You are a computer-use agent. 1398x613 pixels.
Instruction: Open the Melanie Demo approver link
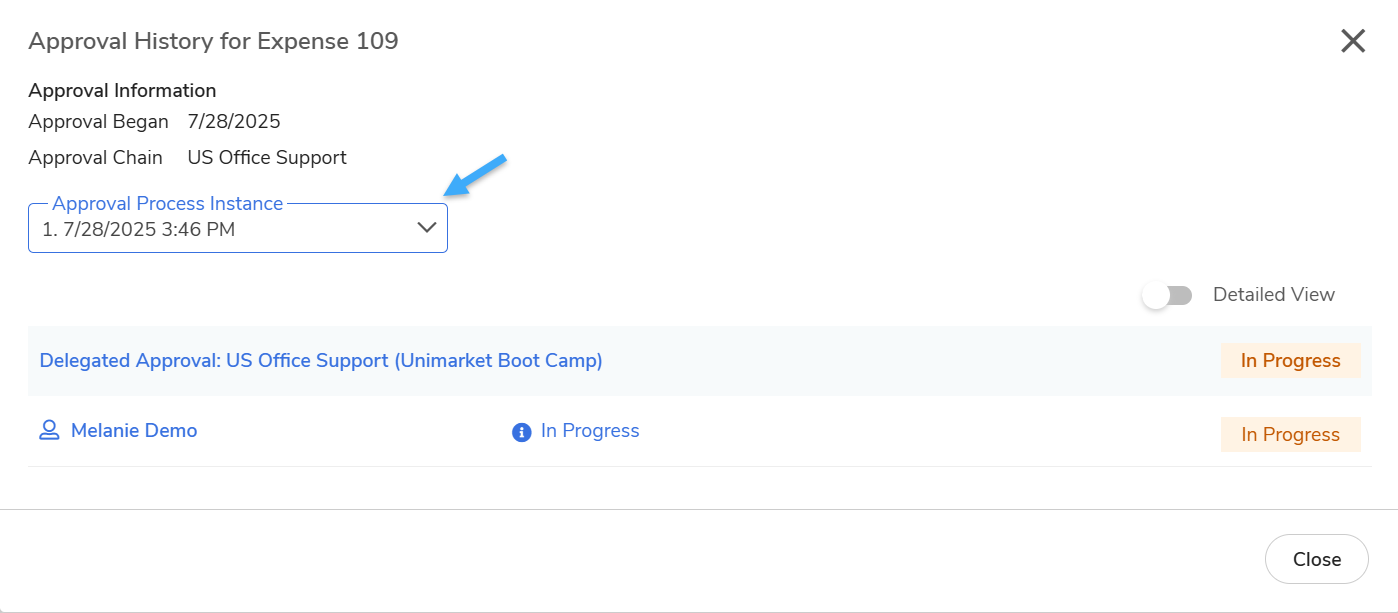pos(134,431)
